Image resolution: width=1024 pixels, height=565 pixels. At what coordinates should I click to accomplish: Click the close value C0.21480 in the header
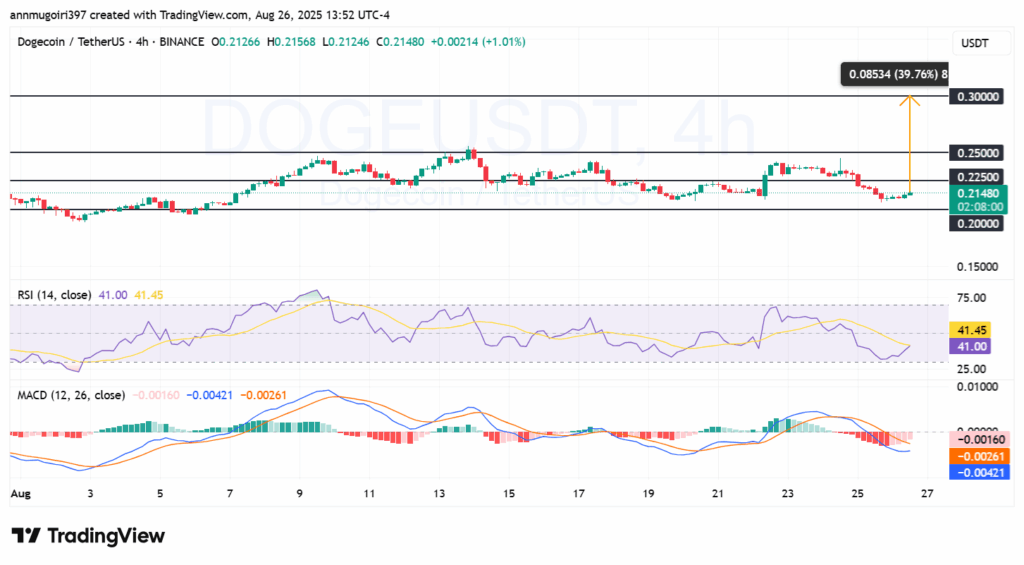pos(400,42)
